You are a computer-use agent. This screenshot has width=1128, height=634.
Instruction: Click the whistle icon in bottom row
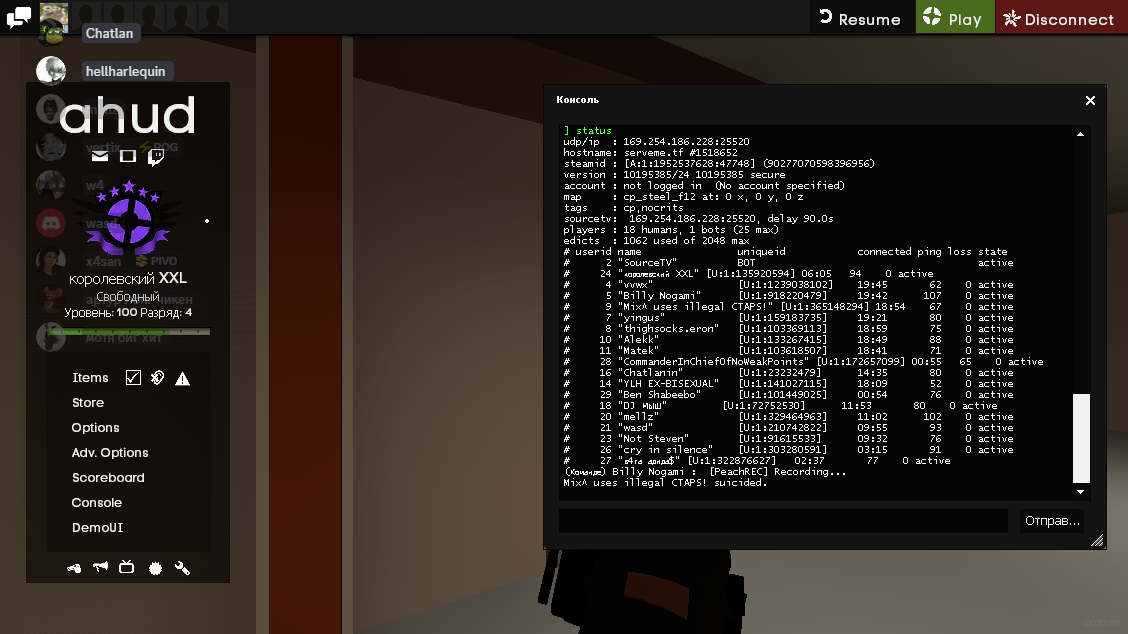74,568
